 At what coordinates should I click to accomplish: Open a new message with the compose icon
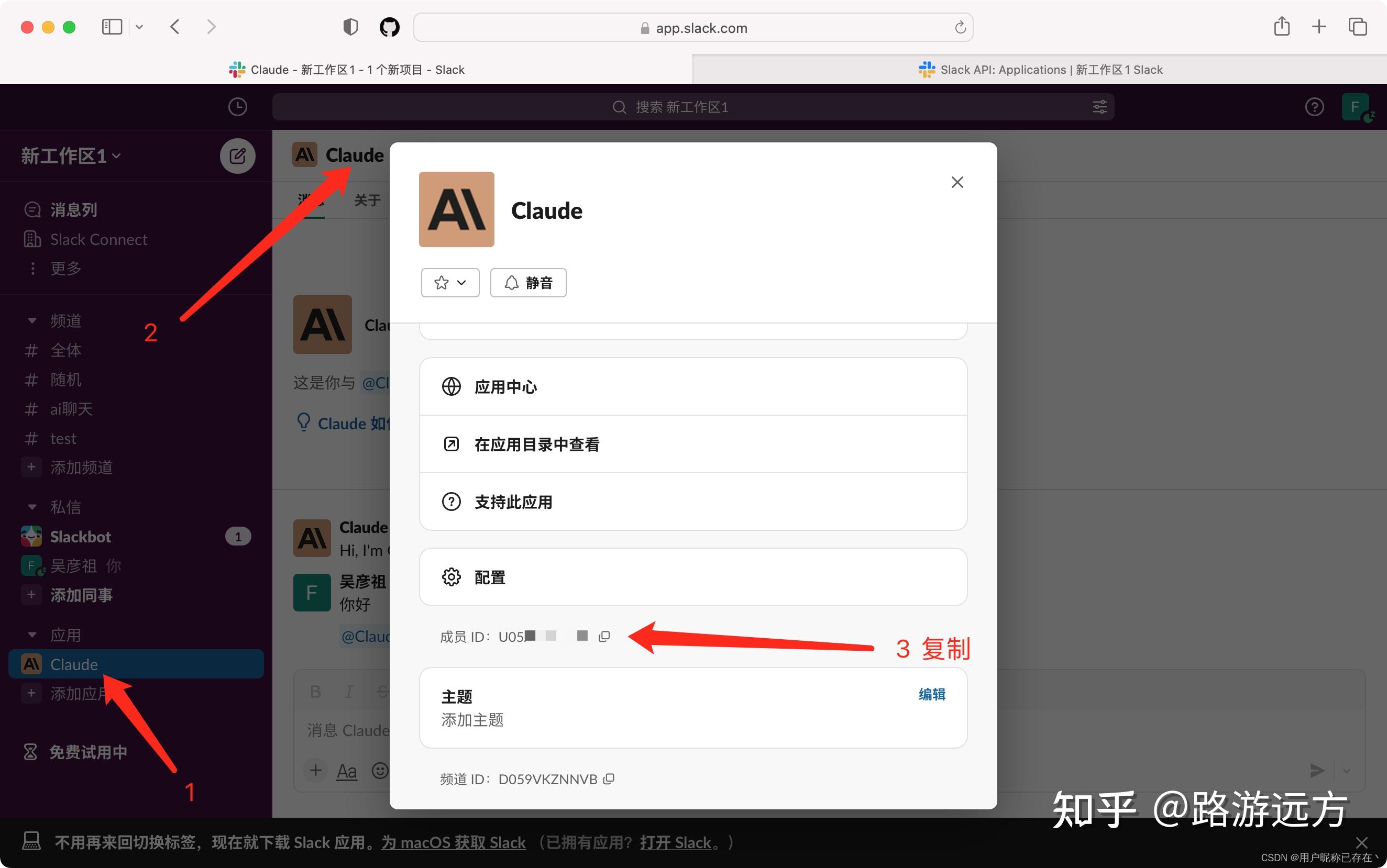(237, 155)
